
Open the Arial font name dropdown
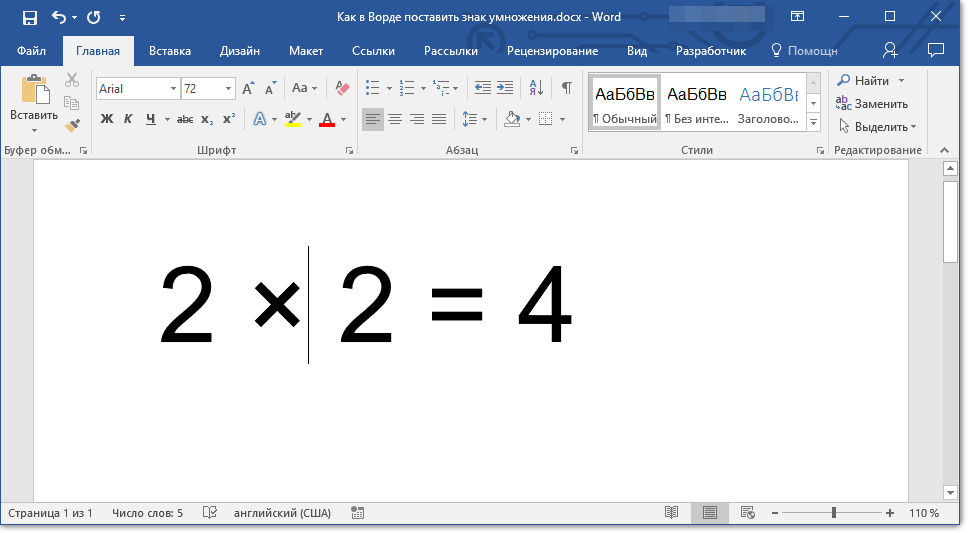click(x=173, y=89)
